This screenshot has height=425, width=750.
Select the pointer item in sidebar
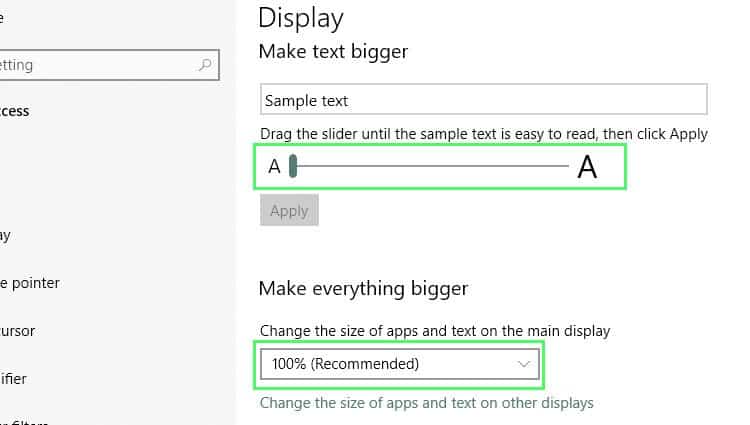pyautogui.click(x=30, y=283)
